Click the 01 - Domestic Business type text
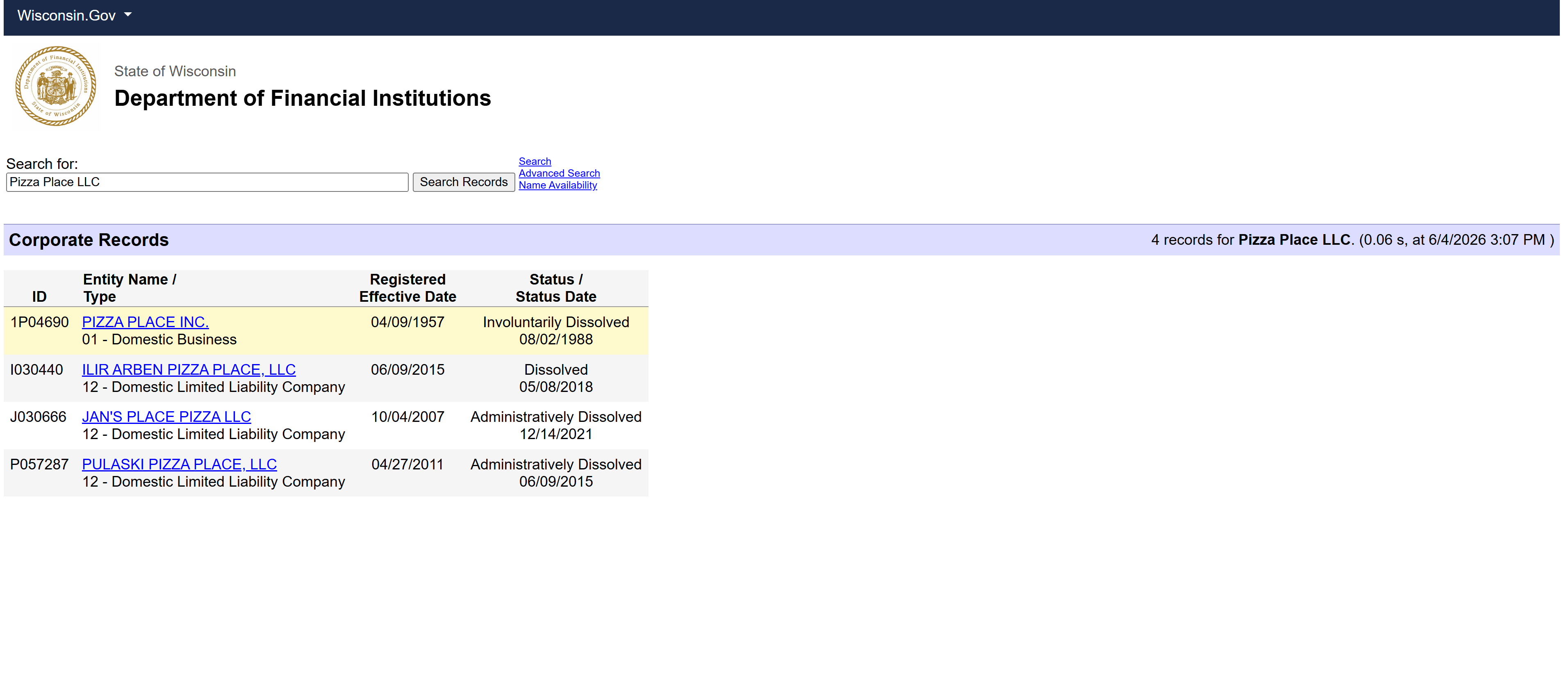Screen dimensions: 1568x674 159,339
